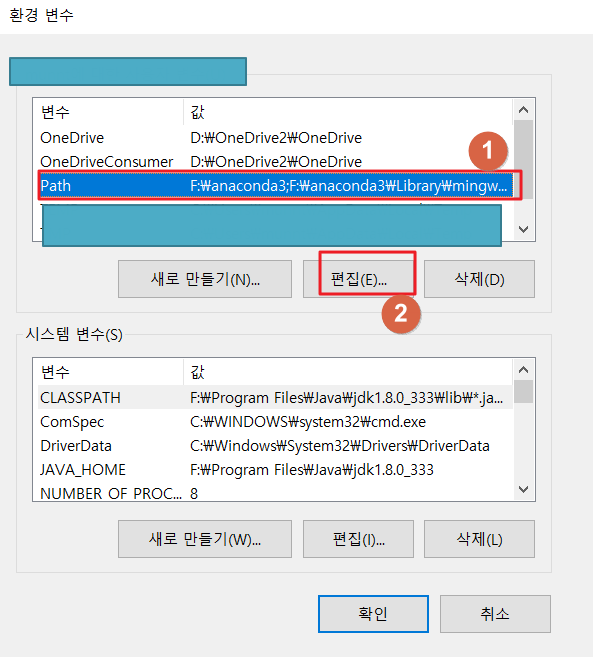Click the user list 변수 column header
Screen dimensions: 593x657
[x=110, y=112]
